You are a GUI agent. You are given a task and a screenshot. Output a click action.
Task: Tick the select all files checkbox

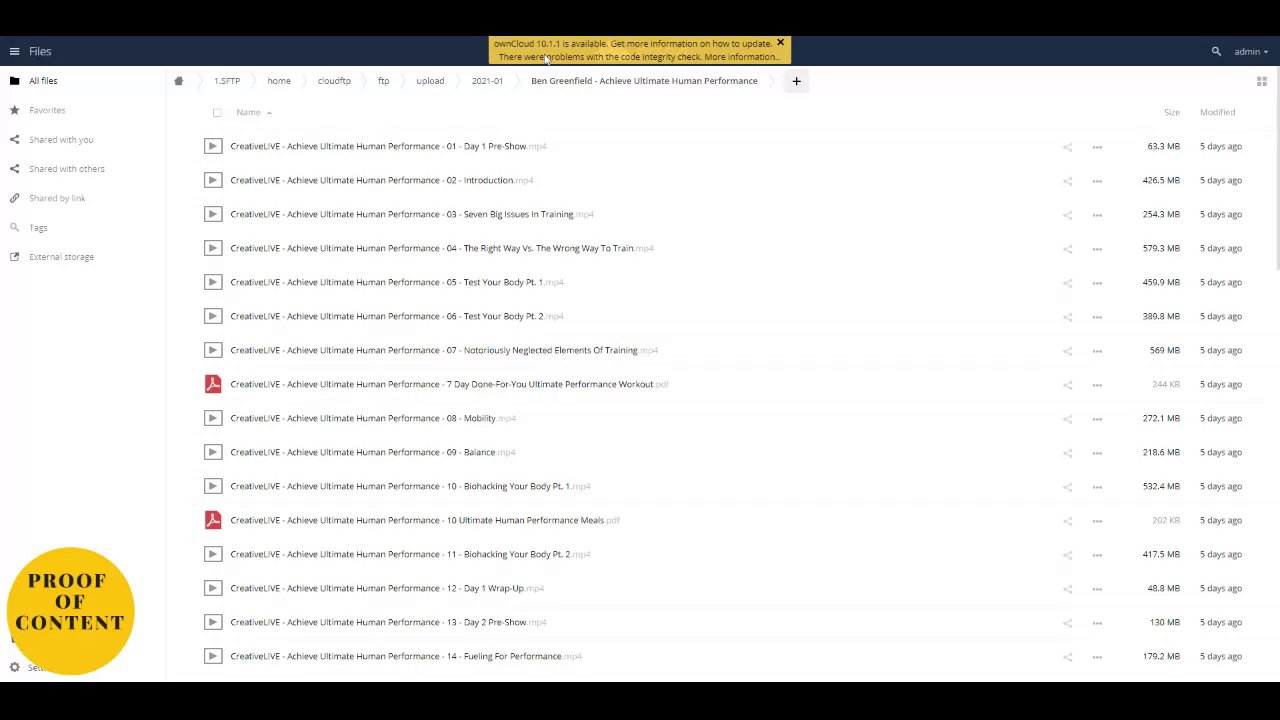pyautogui.click(x=217, y=112)
